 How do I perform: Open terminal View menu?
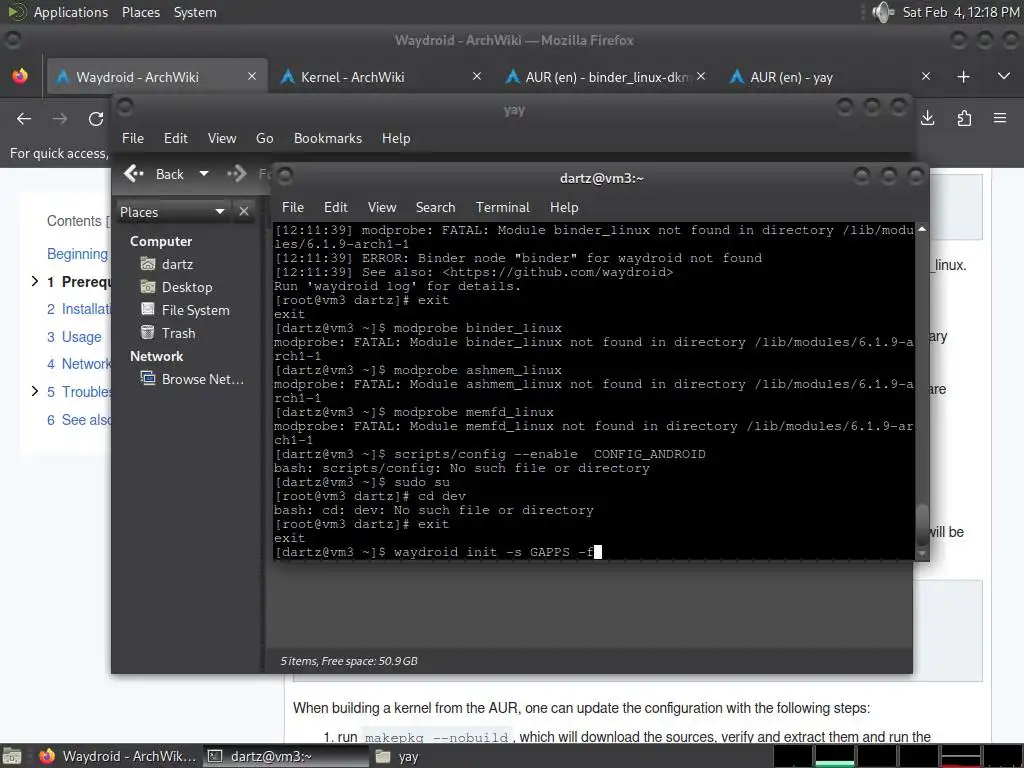pos(382,207)
